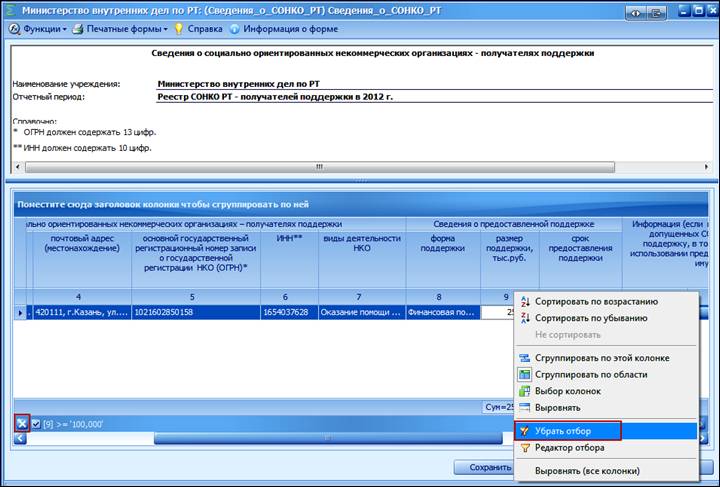Click the Справка lightbulb icon
Screen dimensions: 720x487
(179, 29)
